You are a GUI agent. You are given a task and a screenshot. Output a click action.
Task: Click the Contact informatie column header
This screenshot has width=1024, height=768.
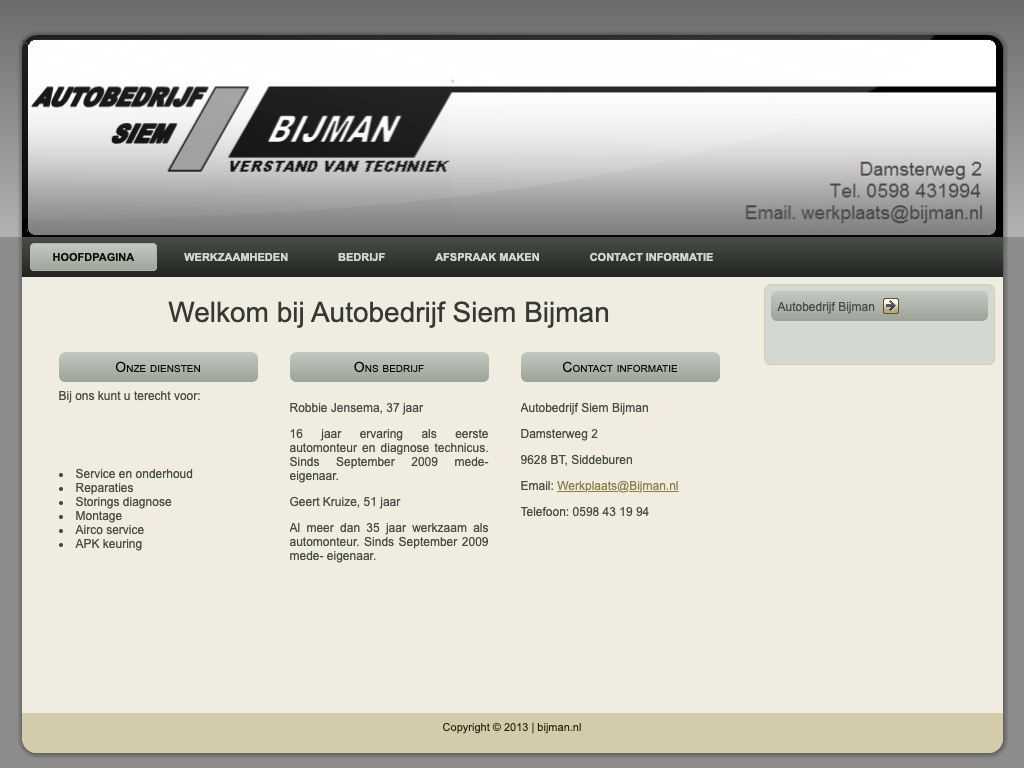[x=620, y=367]
